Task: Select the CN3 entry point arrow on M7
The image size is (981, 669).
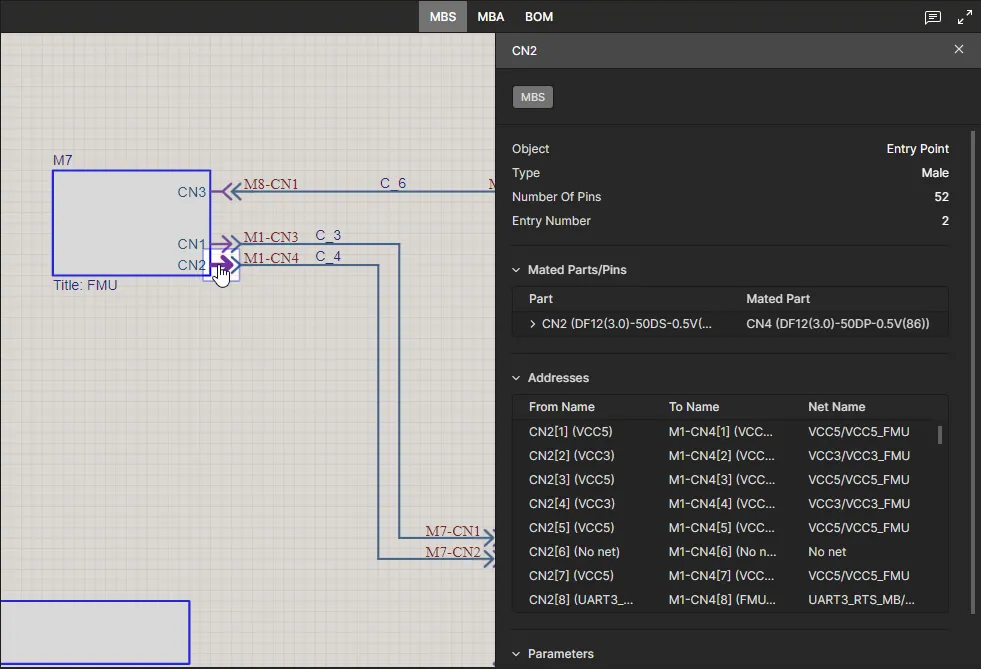Action: click(226, 191)
